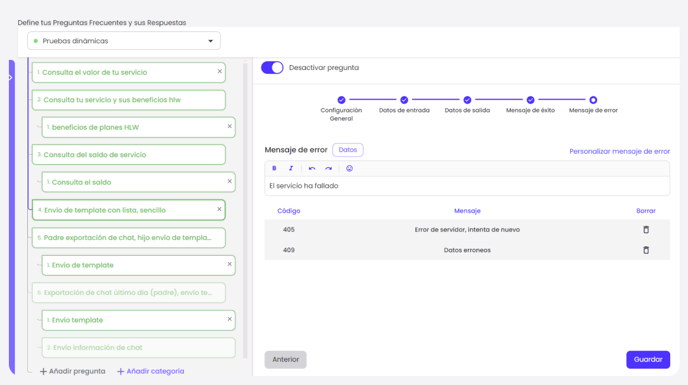This screenshot has height=385, width=688.
Task: Select question 'Consulta del saldo de servicio'
Action: click(129, 155)
